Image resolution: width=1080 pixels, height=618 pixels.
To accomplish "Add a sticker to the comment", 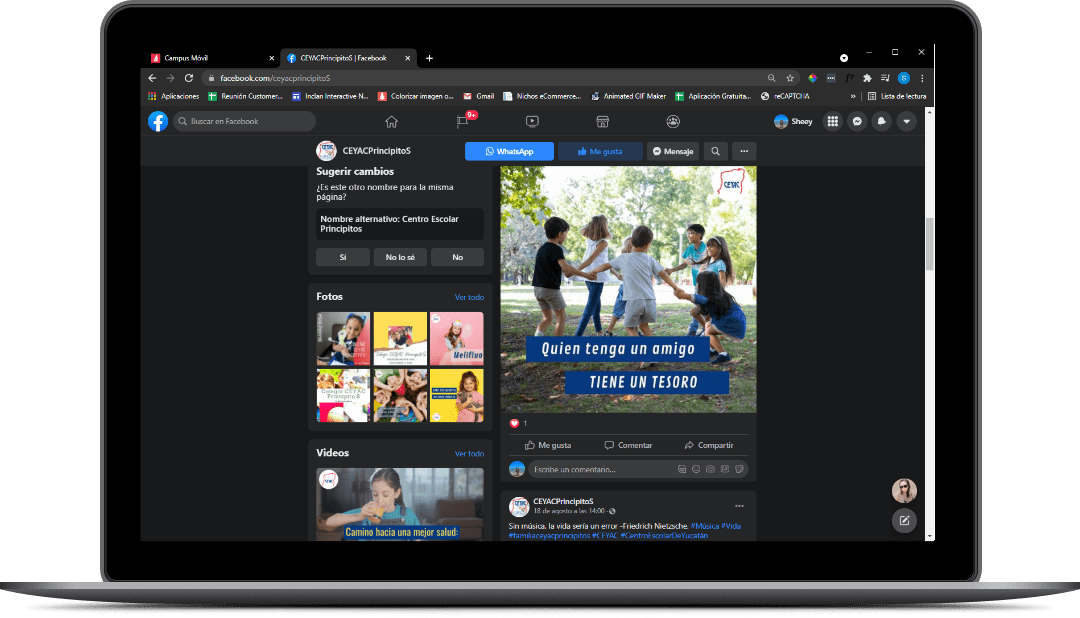I will (739, 470).
